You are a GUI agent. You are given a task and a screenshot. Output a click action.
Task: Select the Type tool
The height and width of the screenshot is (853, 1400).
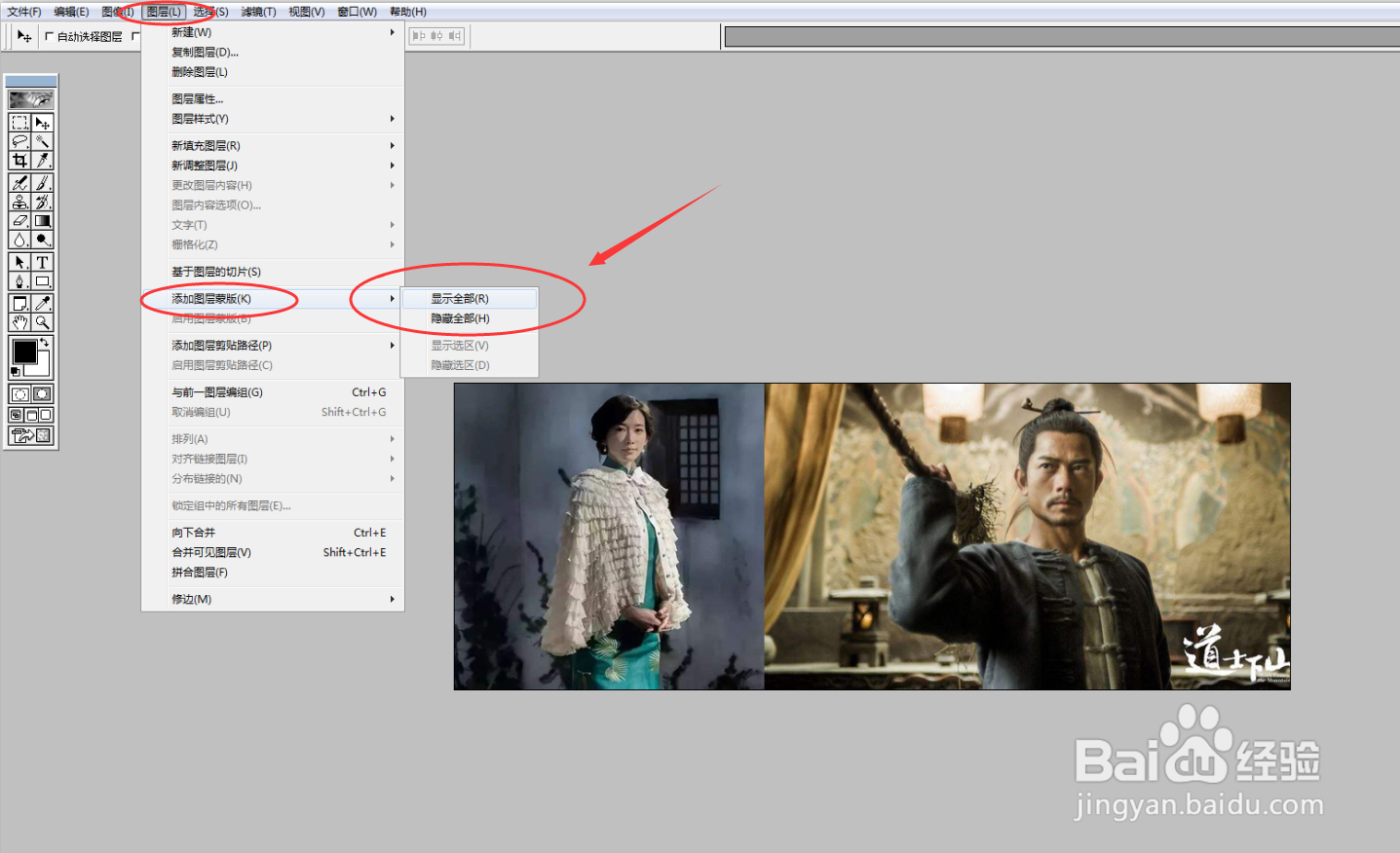(x=43, y=262)
